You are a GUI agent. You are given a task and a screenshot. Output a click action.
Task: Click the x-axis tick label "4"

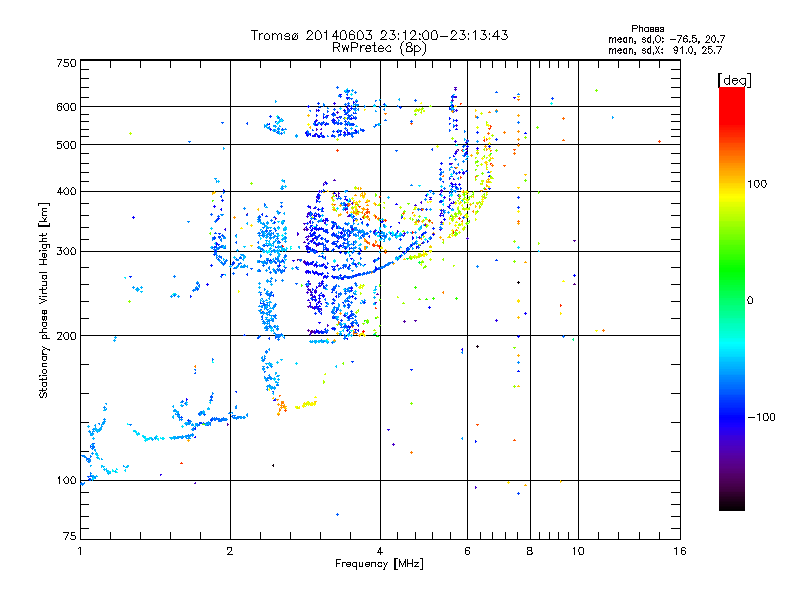(380, 551)
